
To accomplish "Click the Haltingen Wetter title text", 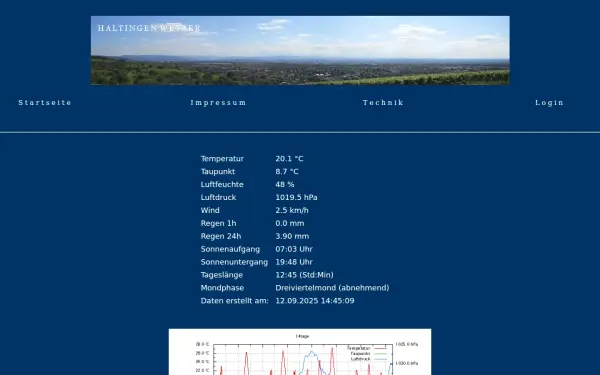I will tap(149, 28).
